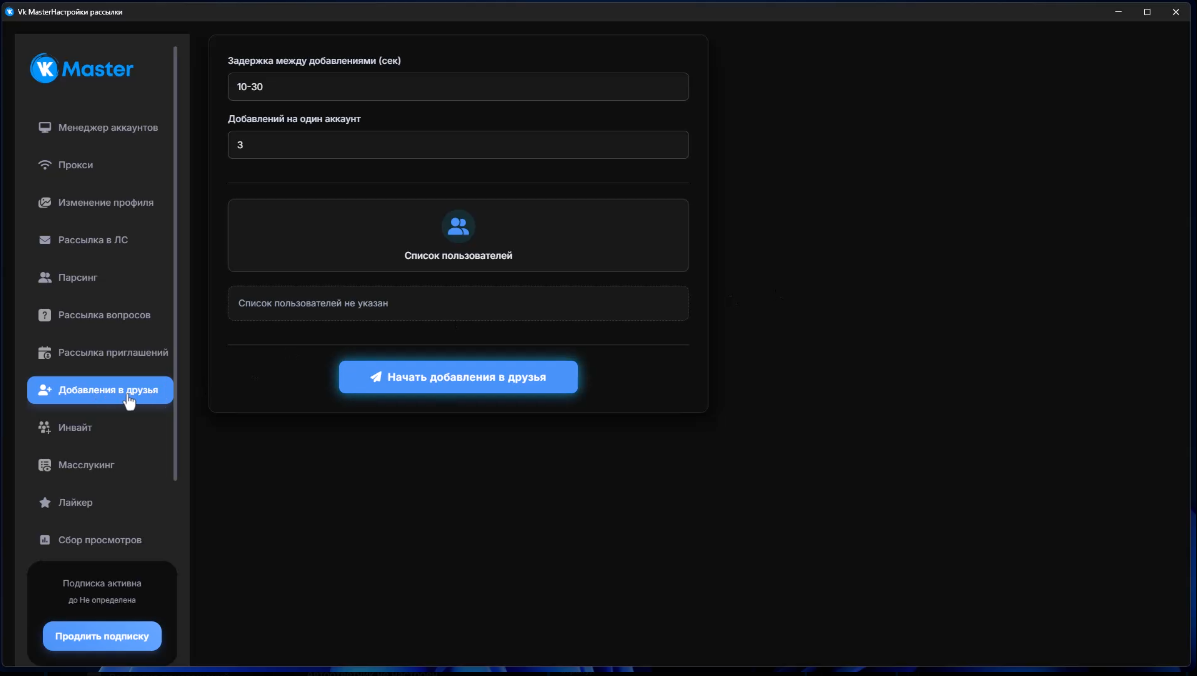1197x676 pixels.
Task: Click the Масслукинг list icon
Action: (44, 465)
